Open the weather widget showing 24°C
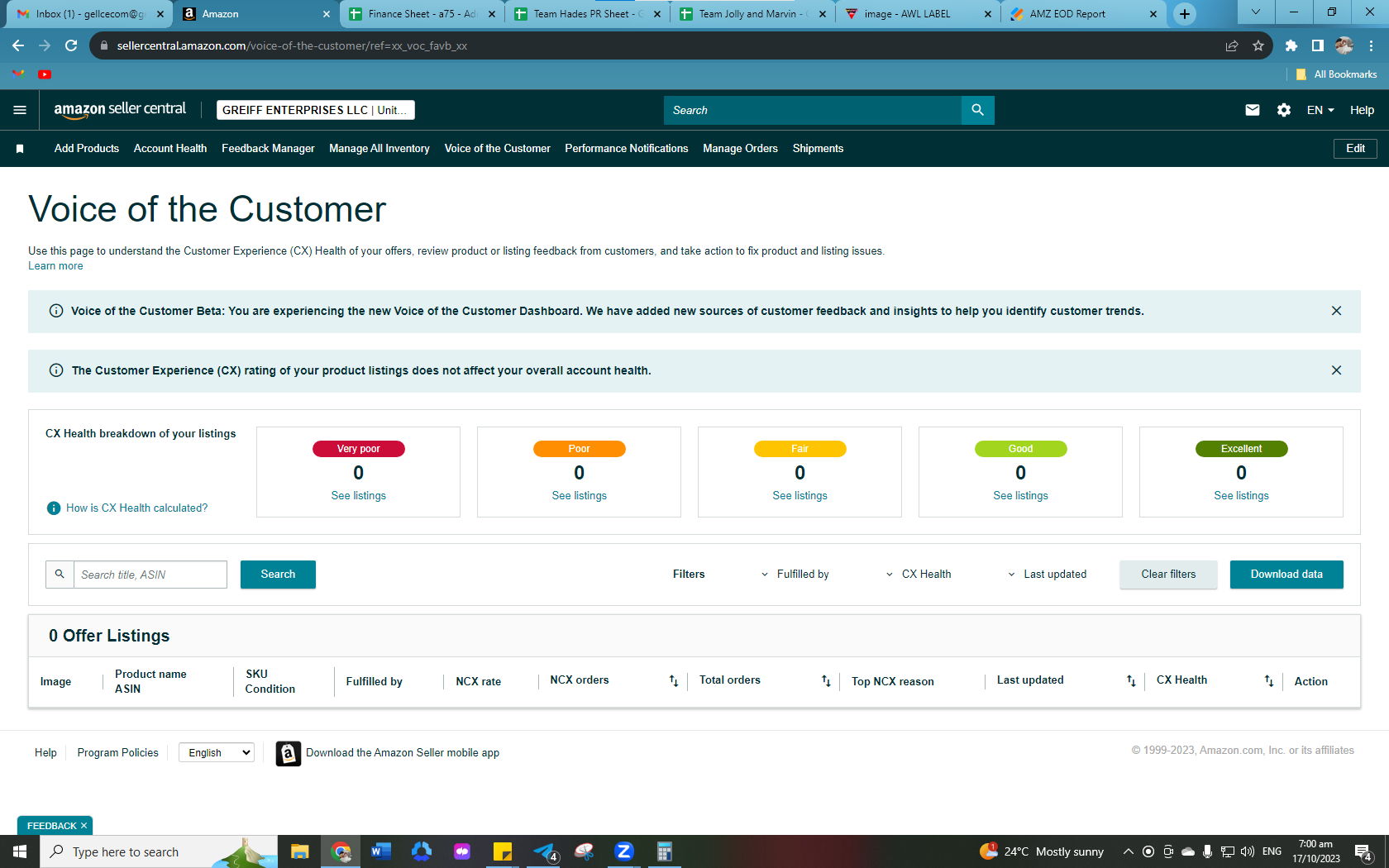Screen dimensions: 1389x868 point(1042,851)
